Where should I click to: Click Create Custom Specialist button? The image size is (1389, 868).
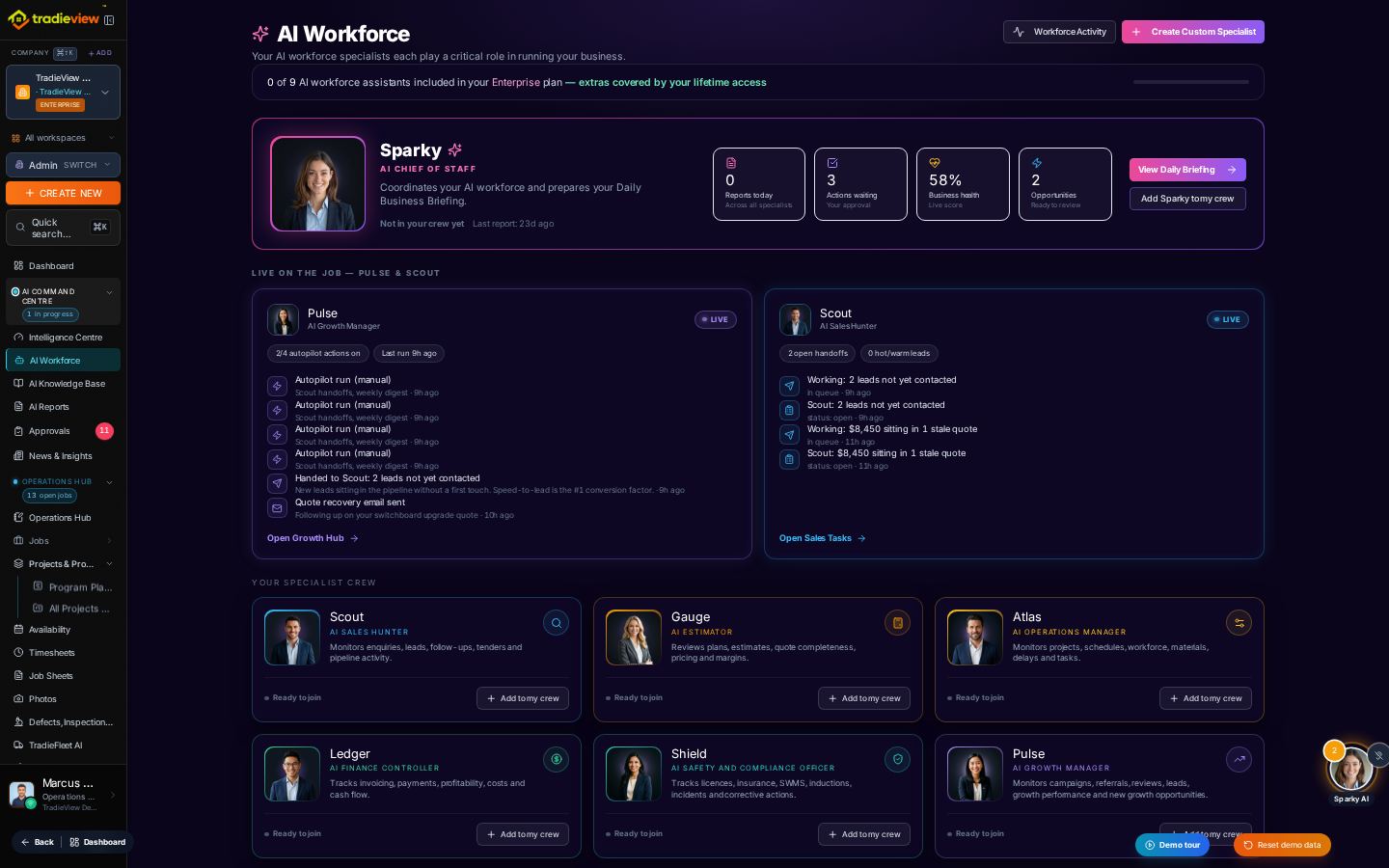point(1192,32)
